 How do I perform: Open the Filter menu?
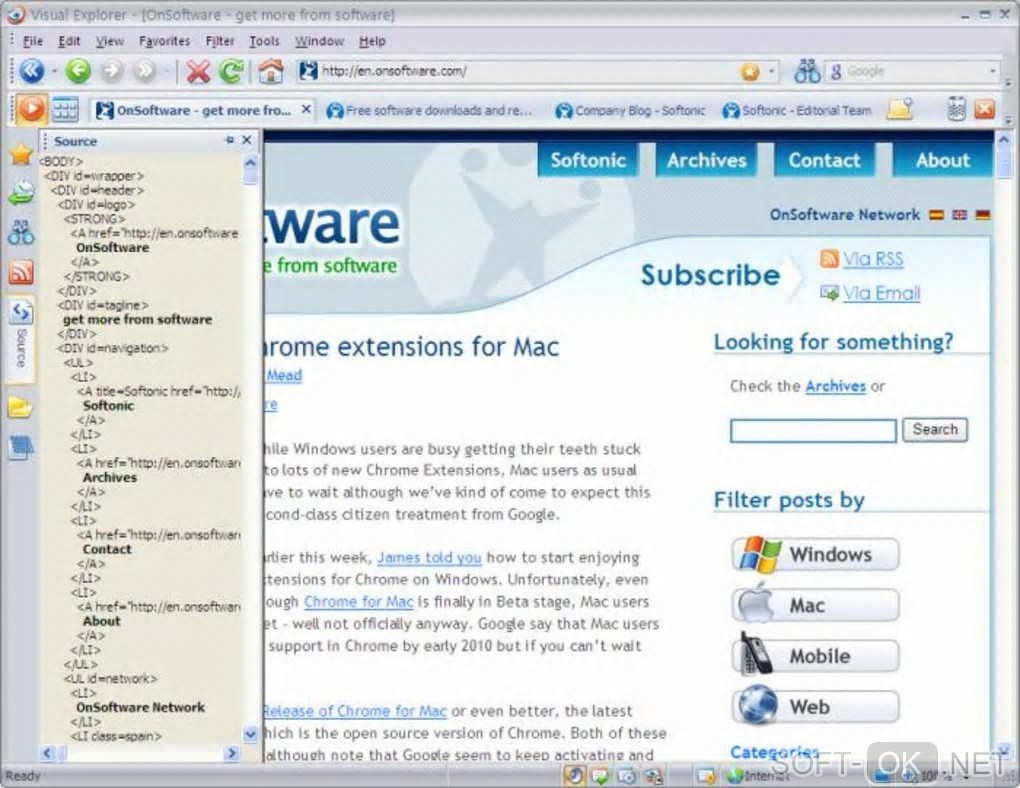220,41
